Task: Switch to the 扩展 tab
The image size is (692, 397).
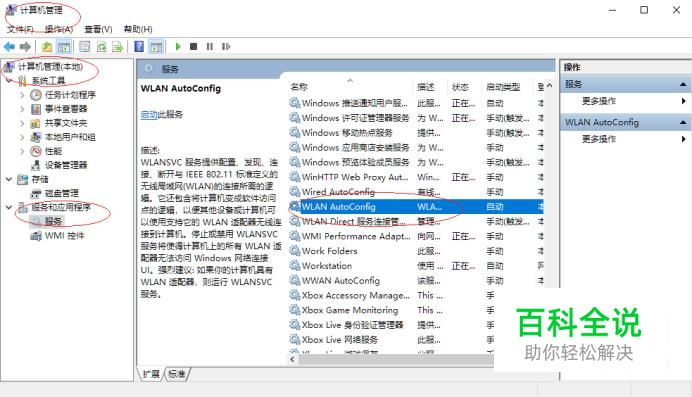Action: [151, 374]
